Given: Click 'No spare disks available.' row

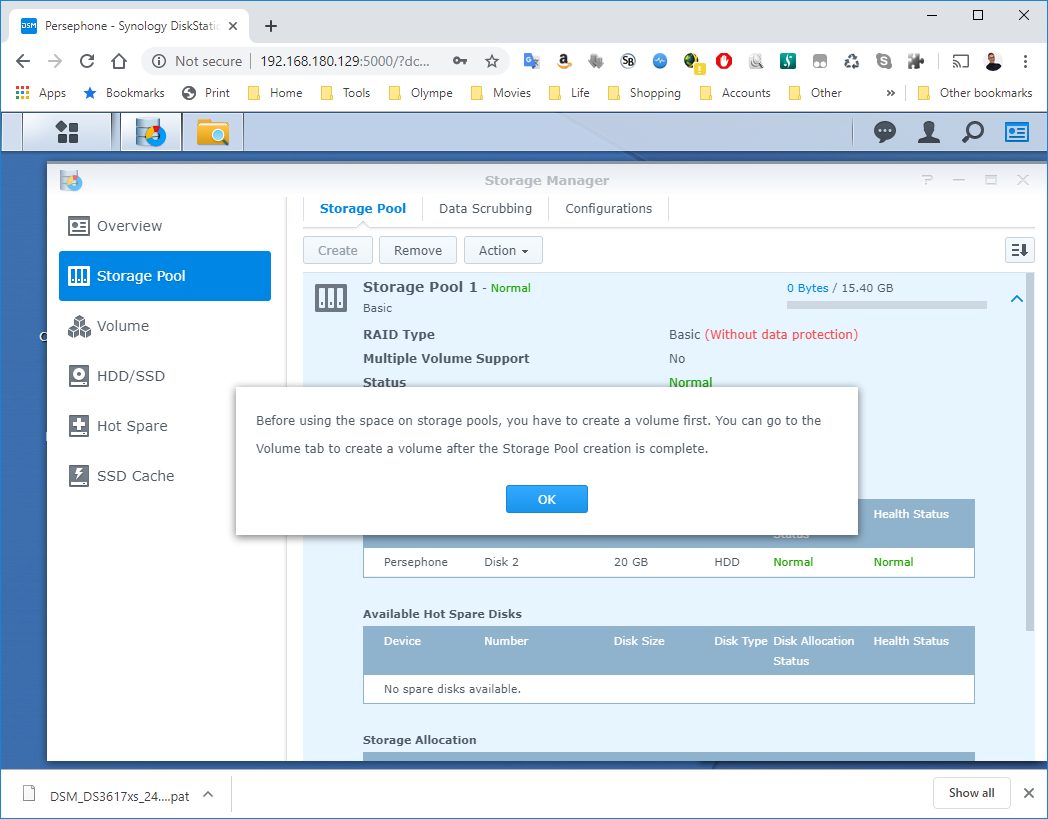Looking at the screenshot, I should click(x=668, y=689).
